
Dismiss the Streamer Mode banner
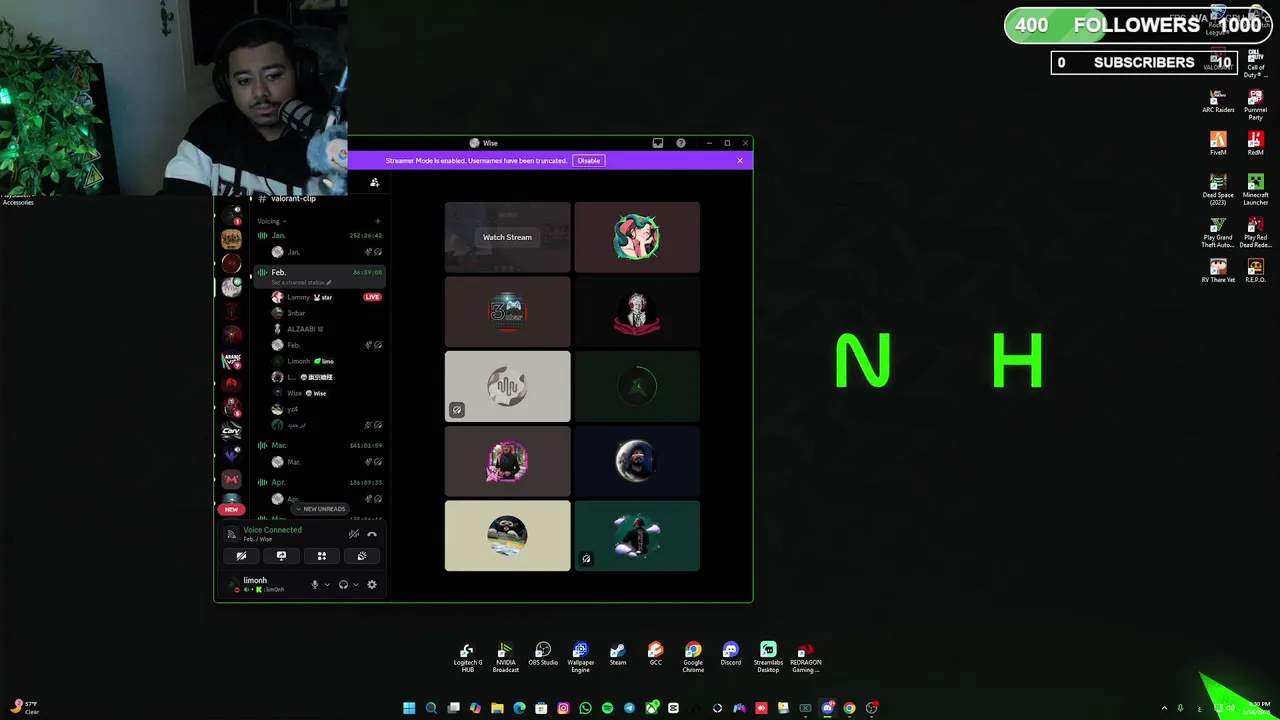point(740,161)
